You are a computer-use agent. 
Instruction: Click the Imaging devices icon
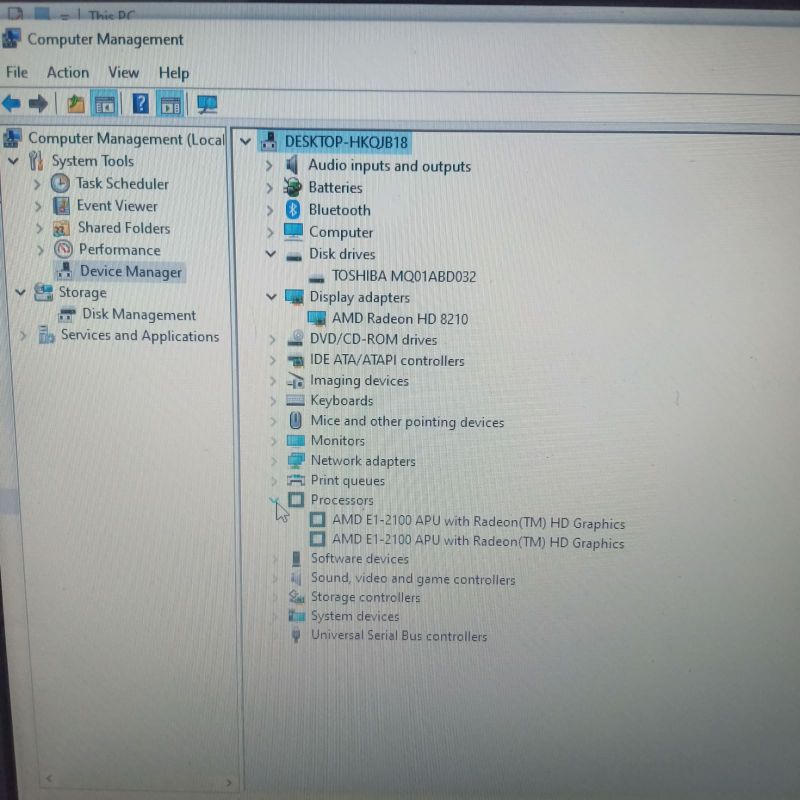coord(295,381)
